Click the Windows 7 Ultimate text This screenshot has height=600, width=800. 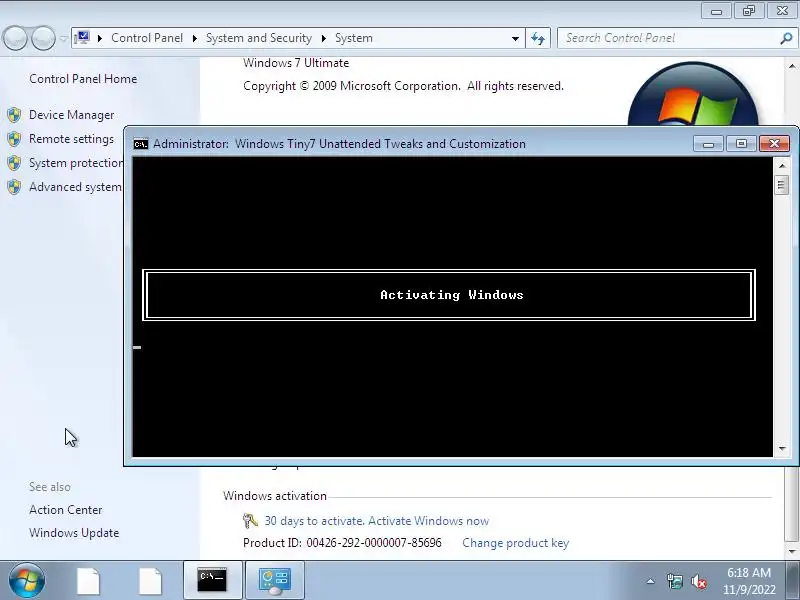[x=296, y=63]
